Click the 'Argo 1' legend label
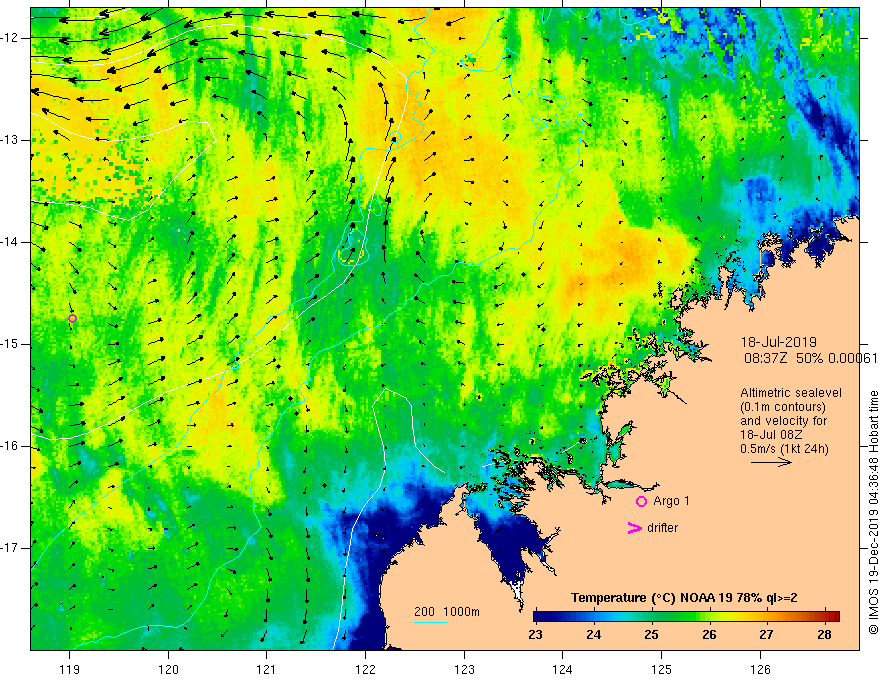Screen dimensions: 880x680 click(x=671, y=501)
